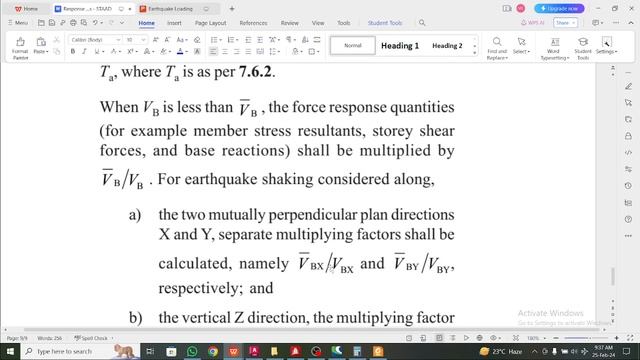This screenshot has height=360, width=640.
Task: Click the search magnifier in ribbon tabs
Action: click(422, 23)
